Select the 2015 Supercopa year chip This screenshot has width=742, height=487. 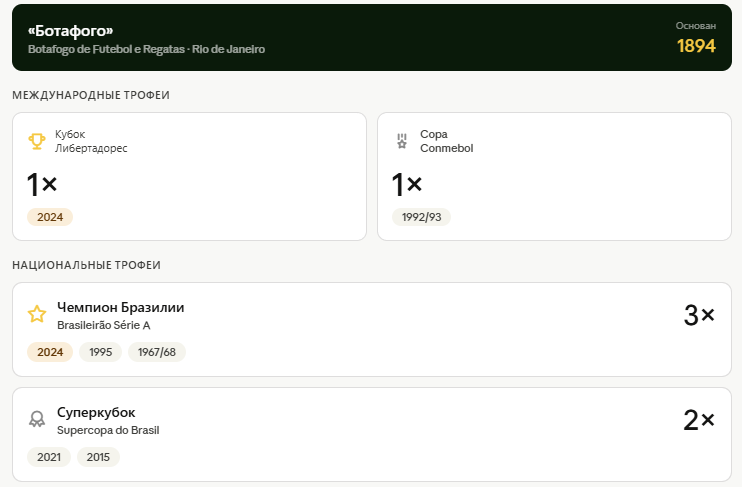pyautogui.click(x=98, y=457)
